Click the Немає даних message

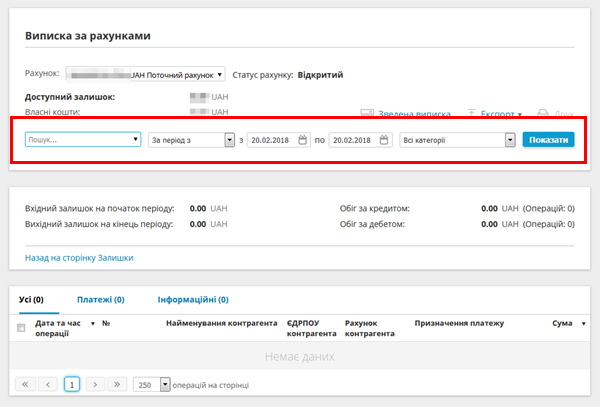300,357
